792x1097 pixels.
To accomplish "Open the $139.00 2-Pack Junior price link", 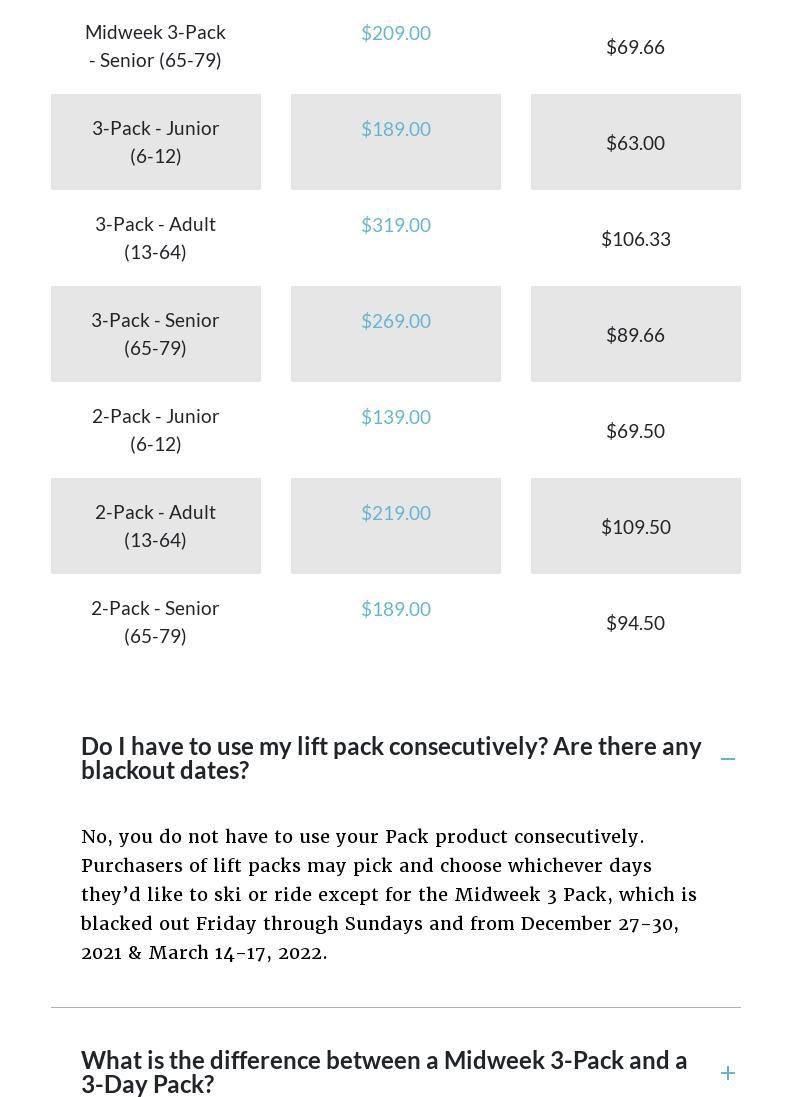I will (396, 417).
